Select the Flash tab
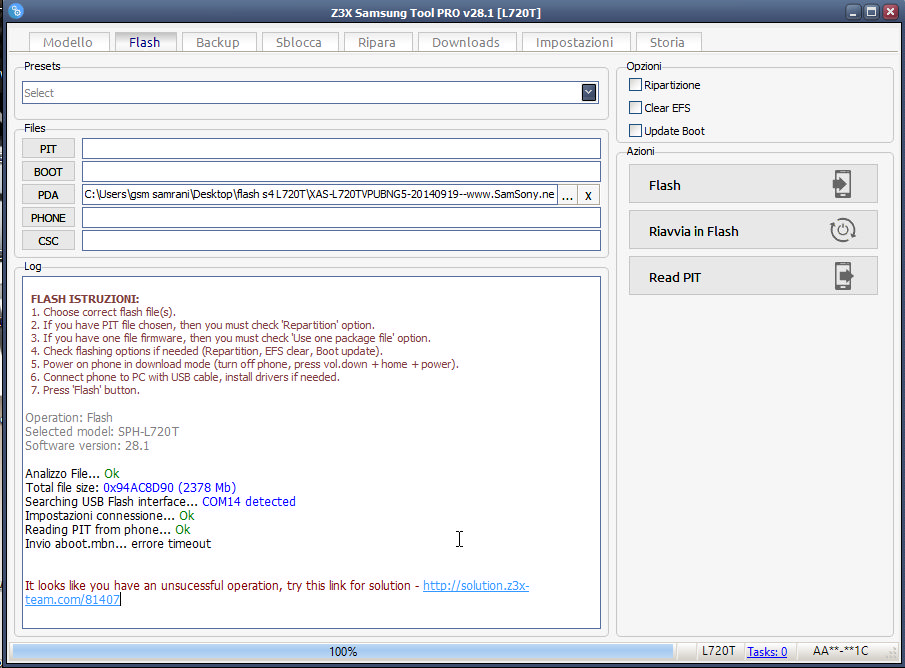The image size is (905, 668). pos(144,42)
